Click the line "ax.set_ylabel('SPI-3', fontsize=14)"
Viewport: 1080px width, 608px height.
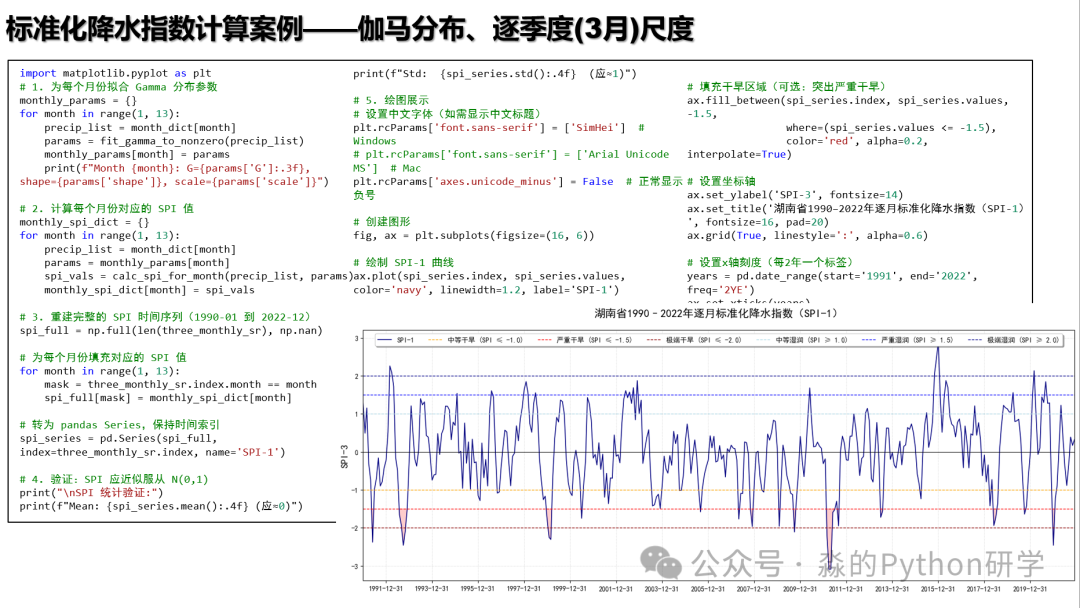[795, 195]
